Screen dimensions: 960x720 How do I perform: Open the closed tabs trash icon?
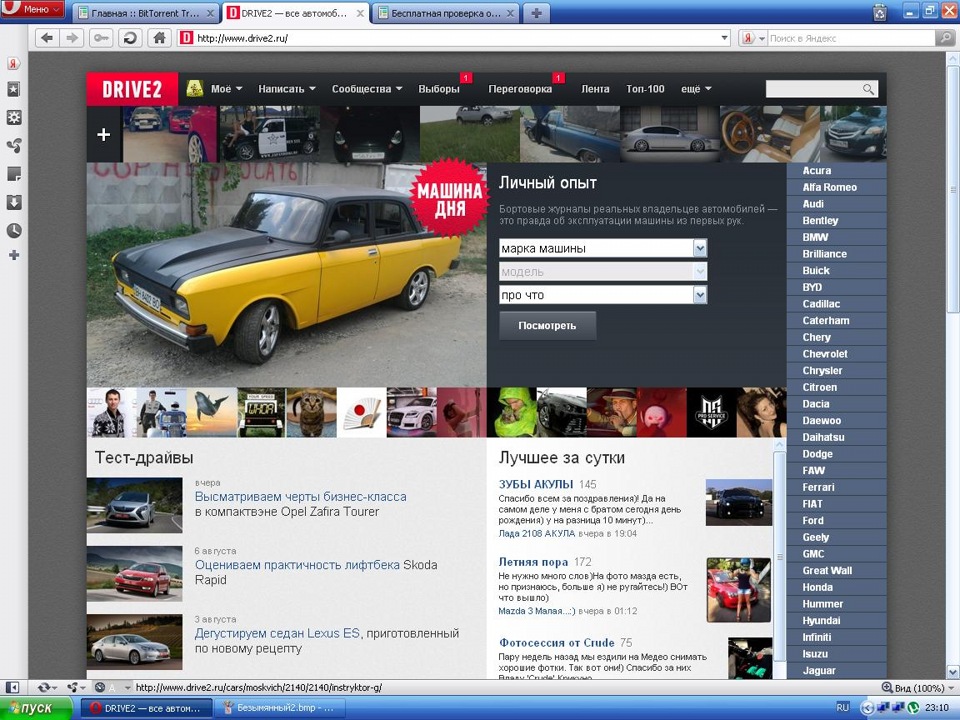point(879,12)
